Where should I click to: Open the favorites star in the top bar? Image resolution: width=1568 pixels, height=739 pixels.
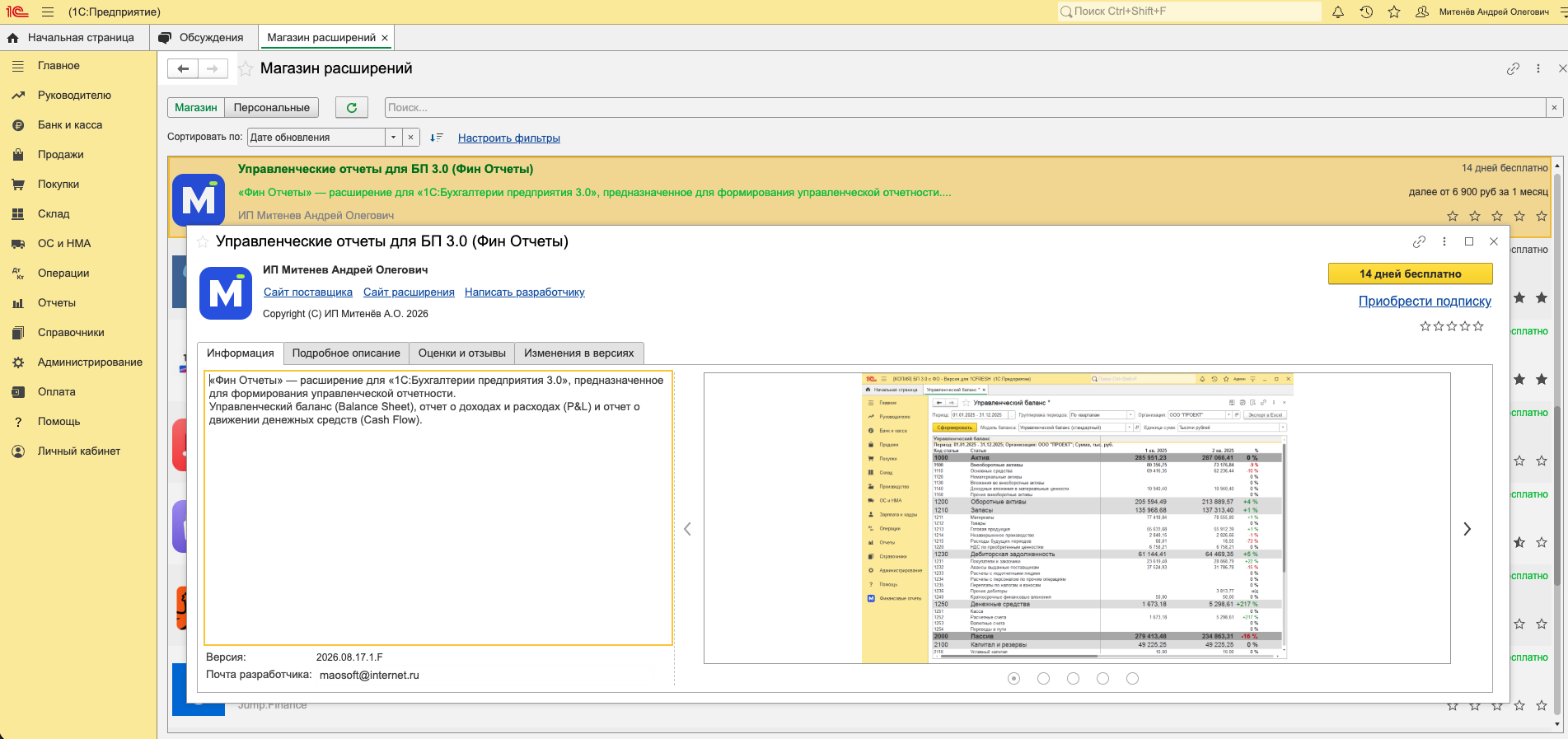click(x=1394, y=12)
